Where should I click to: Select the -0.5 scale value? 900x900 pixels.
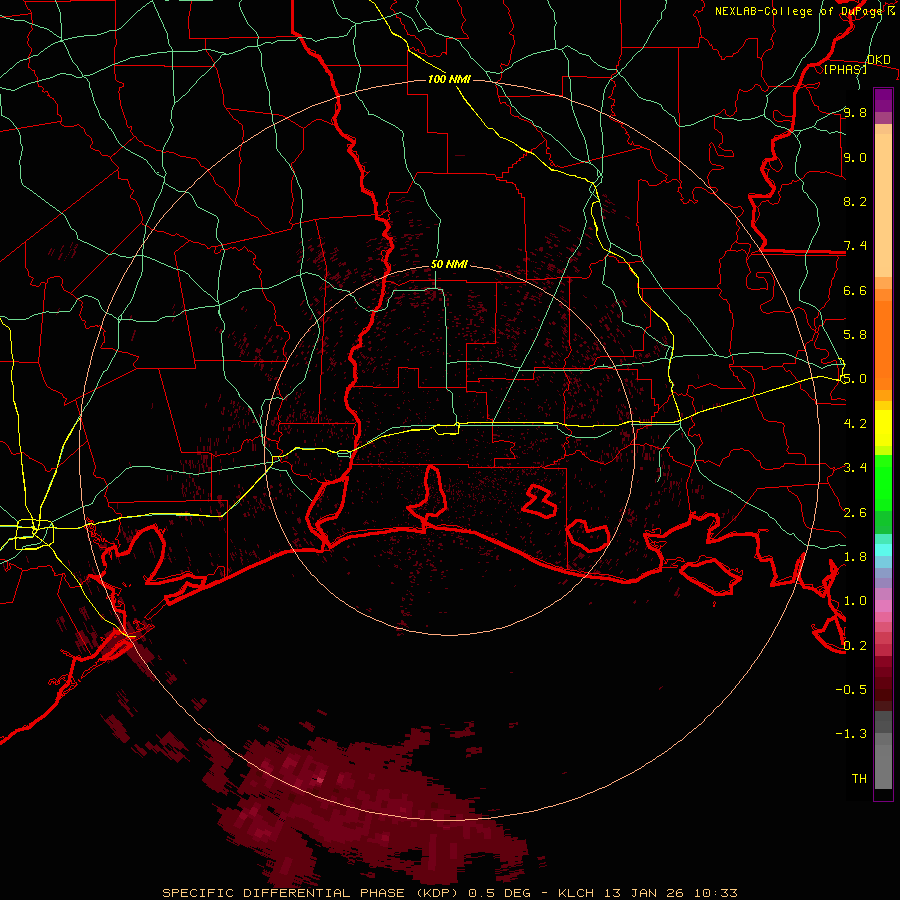coord(851,690)
